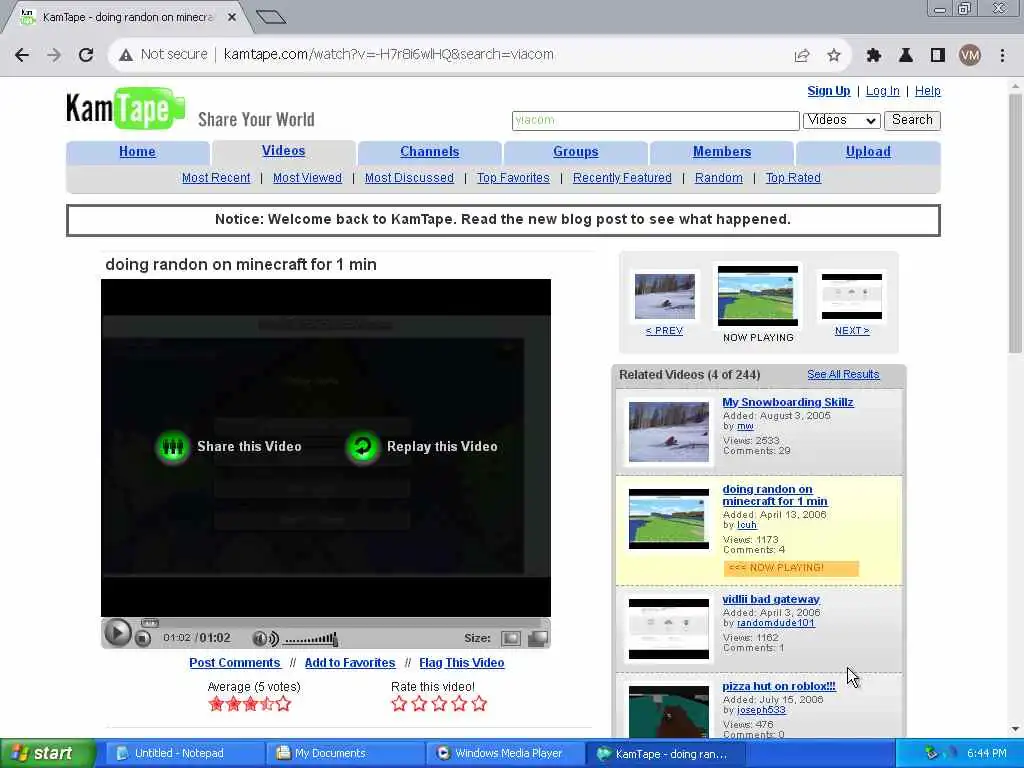Click the Search button
Viewport: 1024px width, 768px height.
click(912, 120)
